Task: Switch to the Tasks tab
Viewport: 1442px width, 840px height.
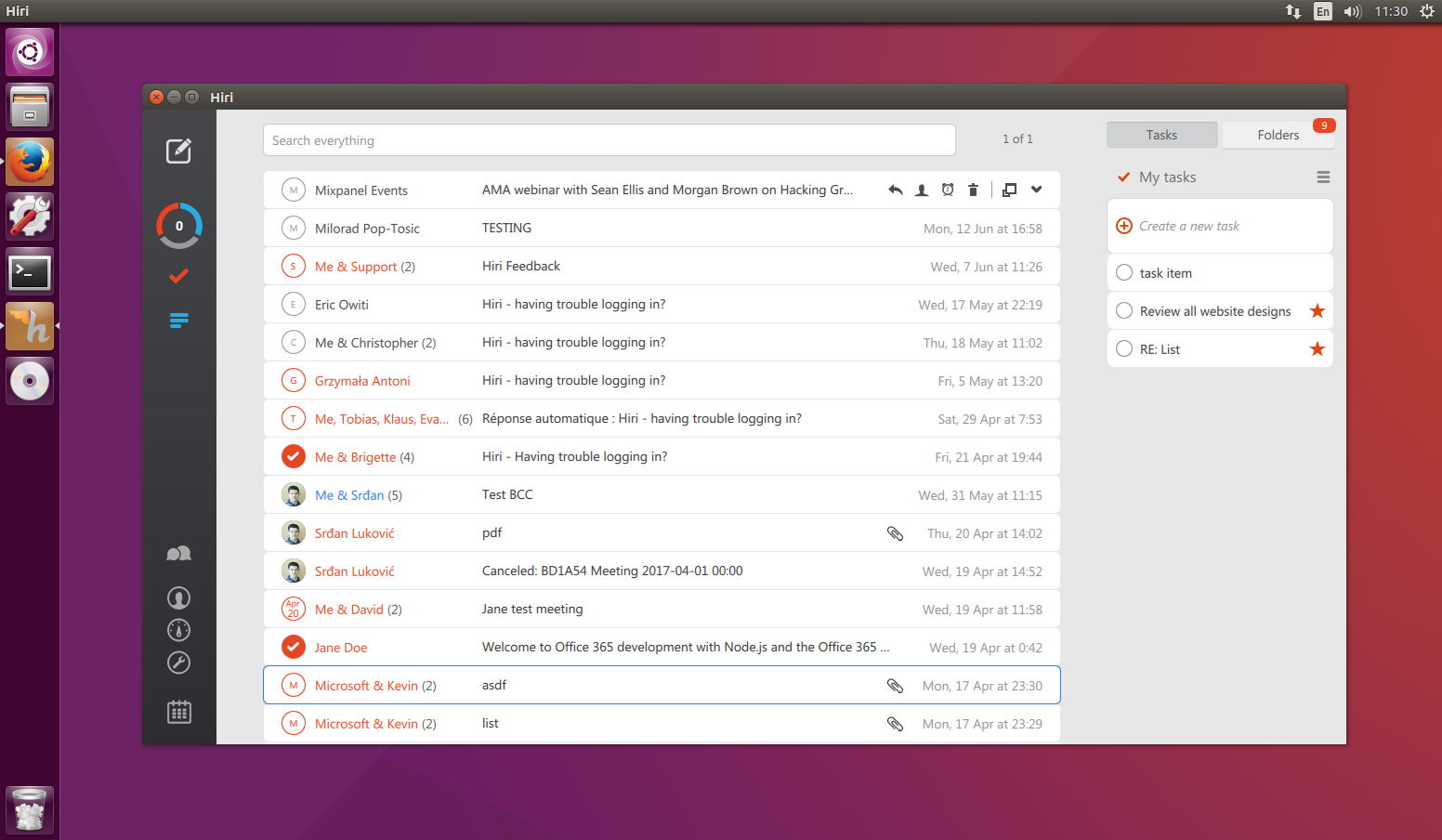Action: click(x=1161, y=136)
